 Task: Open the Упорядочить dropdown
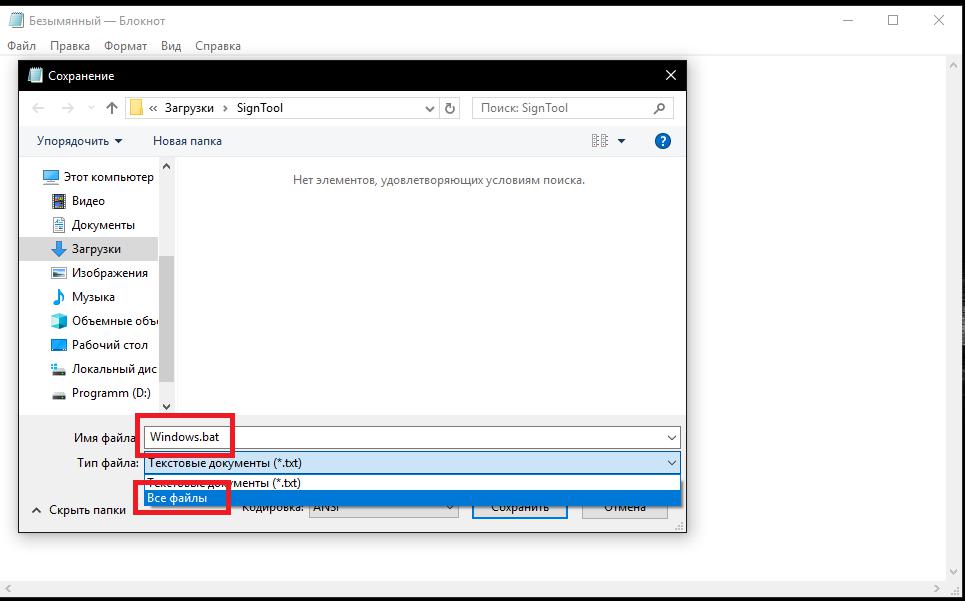(79, 141)
